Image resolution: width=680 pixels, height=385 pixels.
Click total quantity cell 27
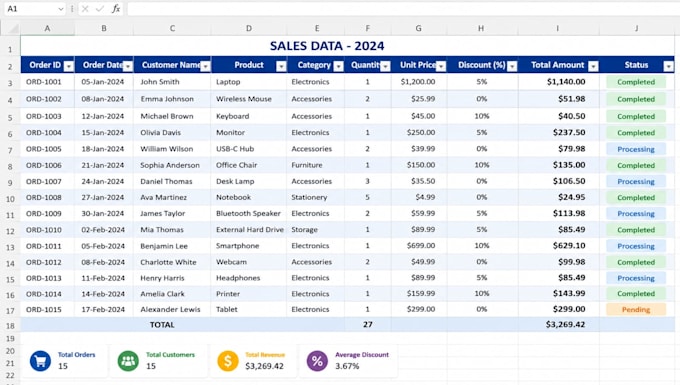368,325
